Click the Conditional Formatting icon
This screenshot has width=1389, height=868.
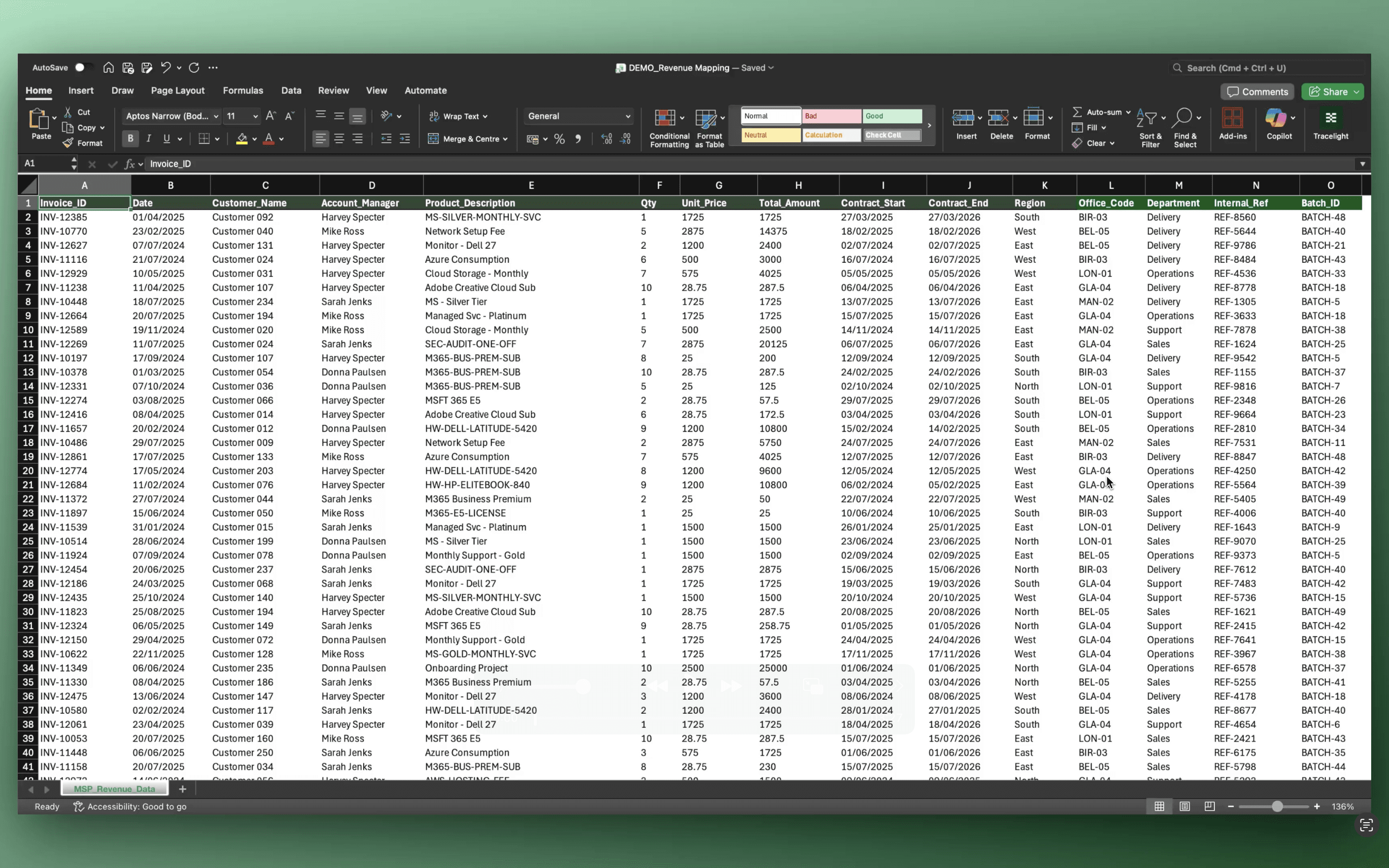pos(665,119)
